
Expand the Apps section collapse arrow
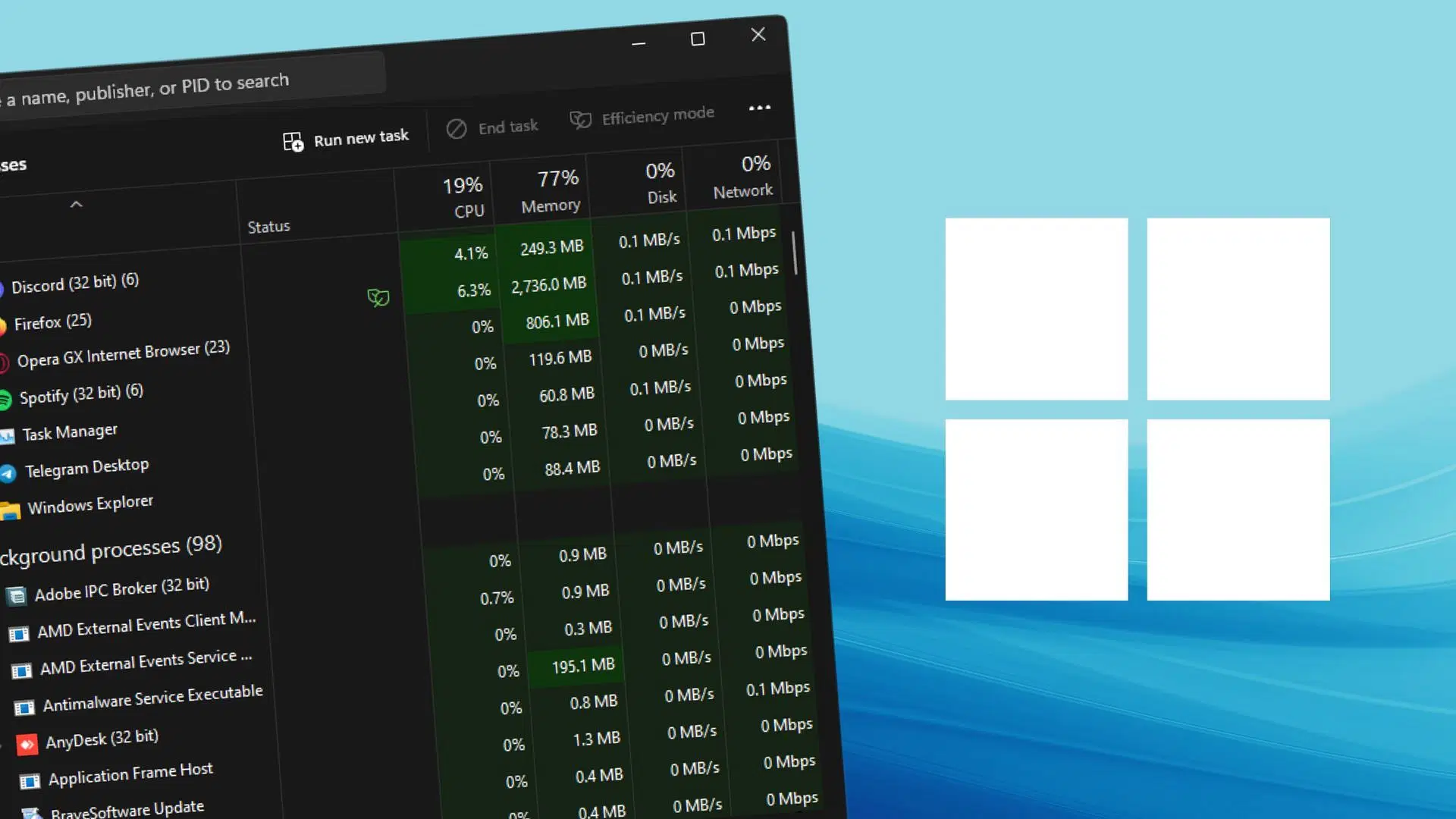point(76,203)
